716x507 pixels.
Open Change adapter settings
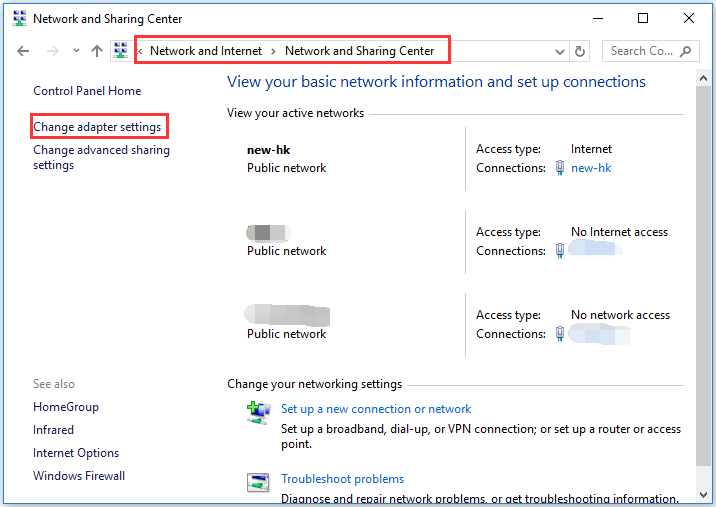click(97, 127)
